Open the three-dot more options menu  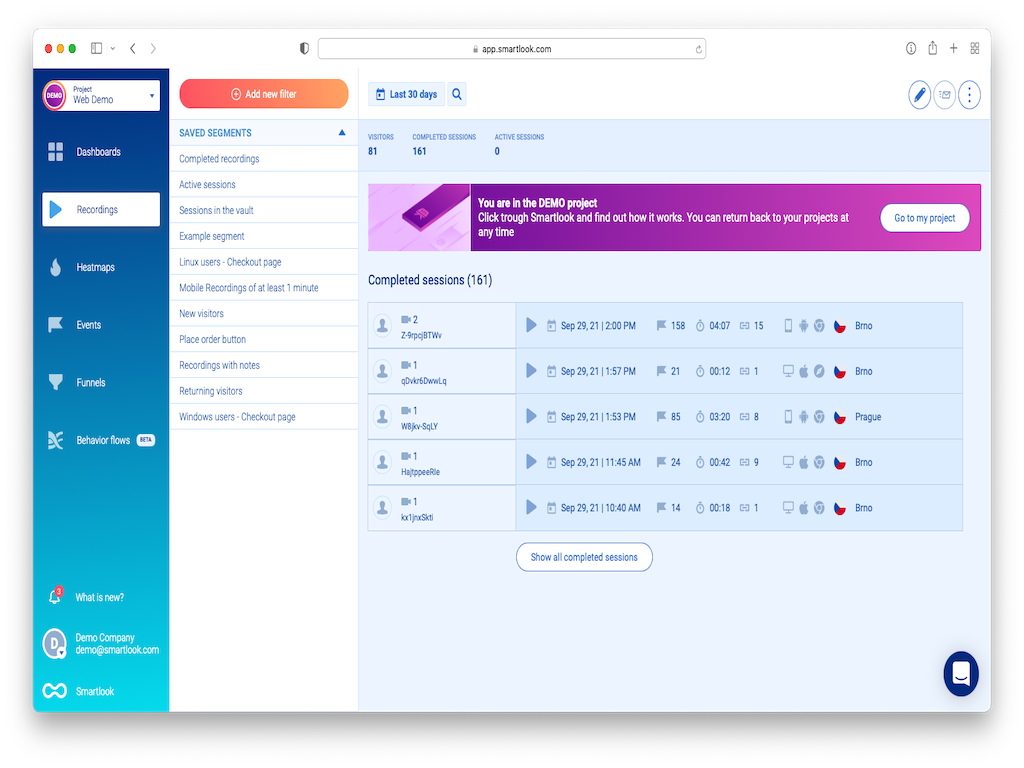[969, 95]
